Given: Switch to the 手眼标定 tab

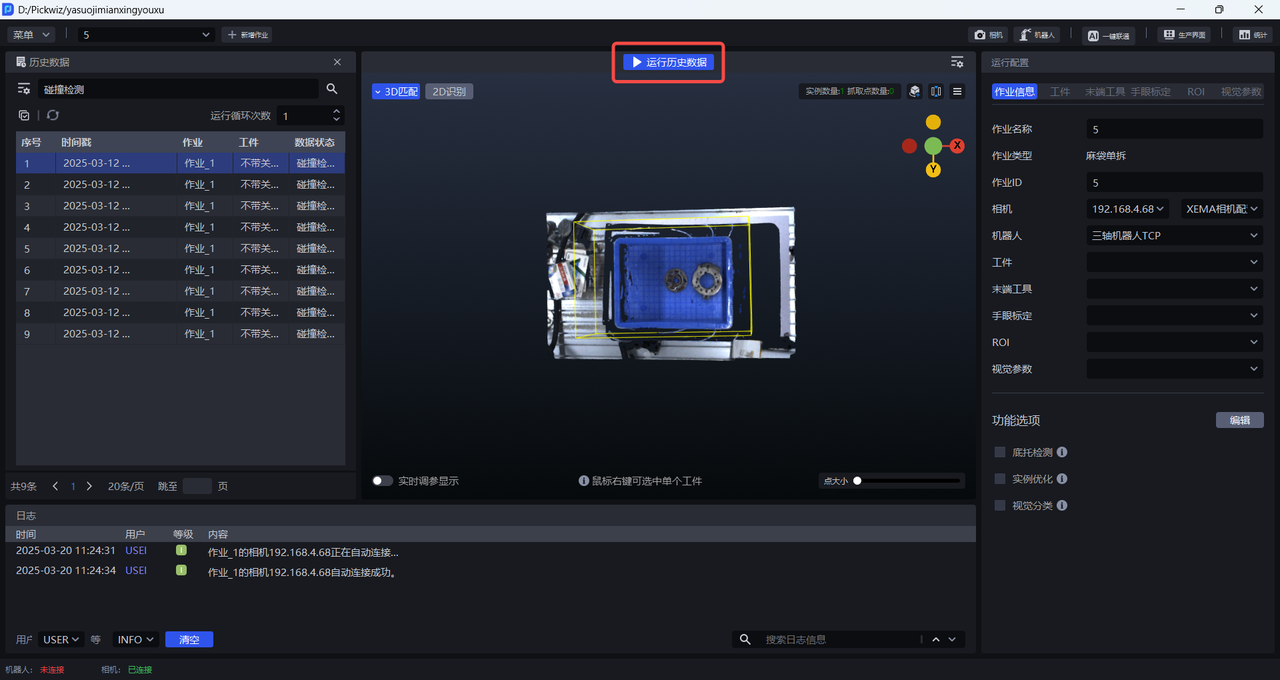Looking at the screenshot, I should coord(1150,91).
